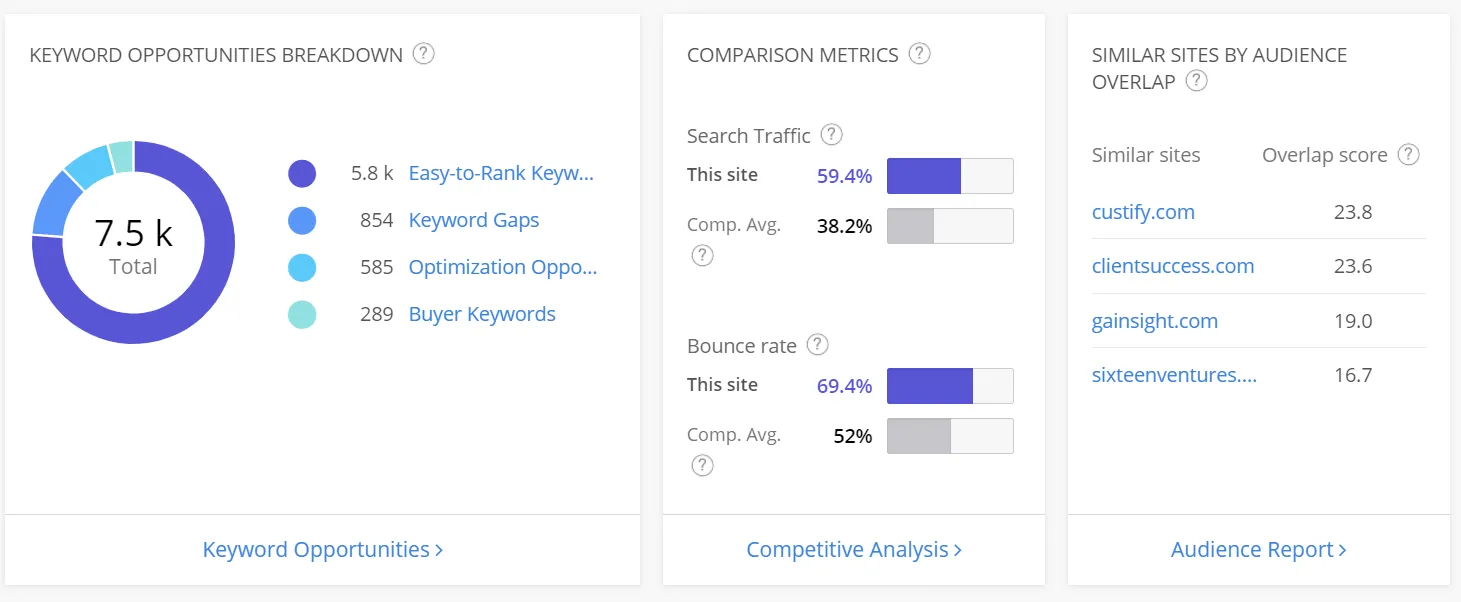The image size is (1461, 602).
Task: Click help icon under Bounce rate Comp. Avg.
Action: pyautogui.click(x=703, y=465)
